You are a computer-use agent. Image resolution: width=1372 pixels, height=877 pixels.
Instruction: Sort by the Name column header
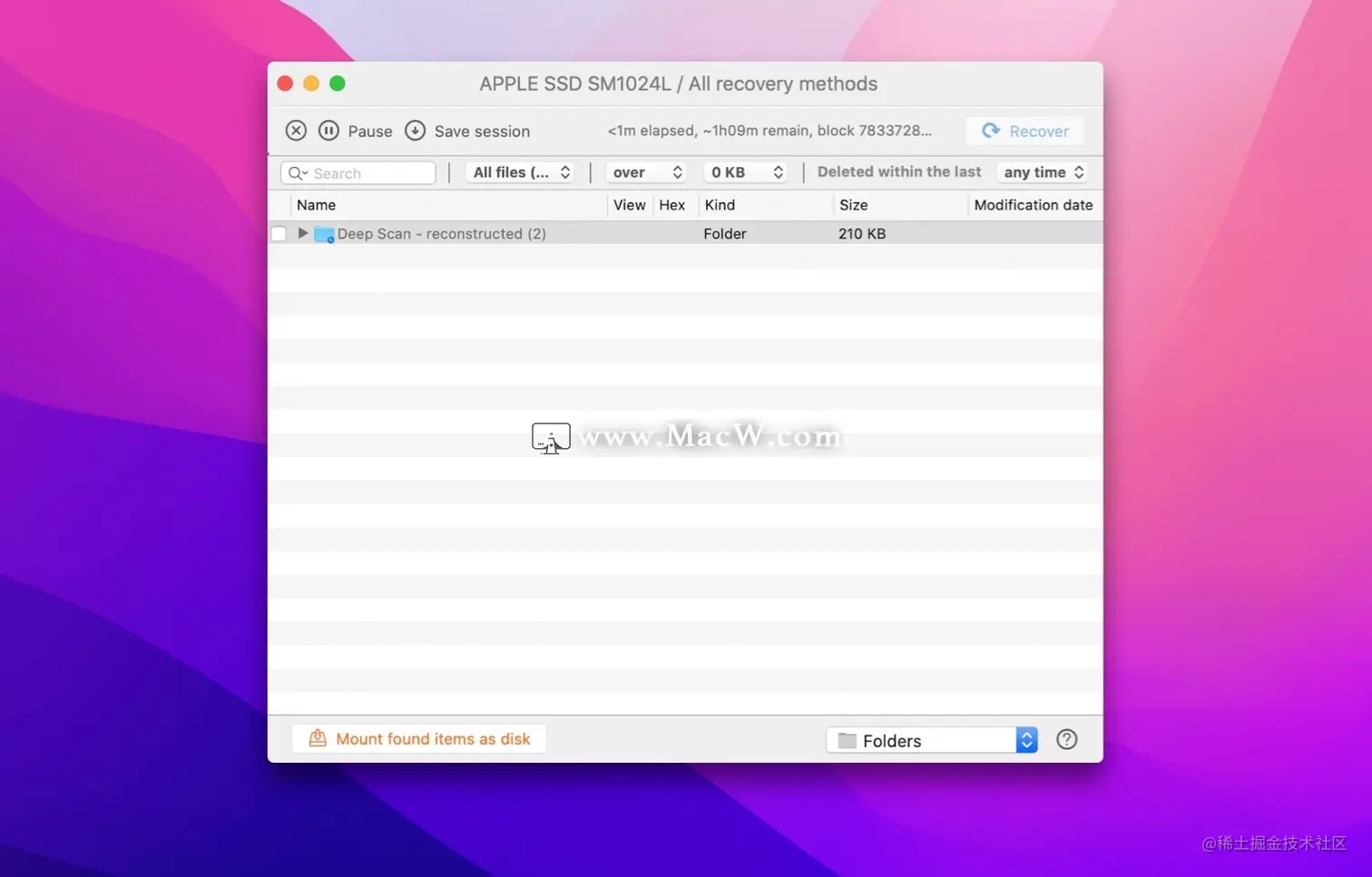(x=316, y=205)
